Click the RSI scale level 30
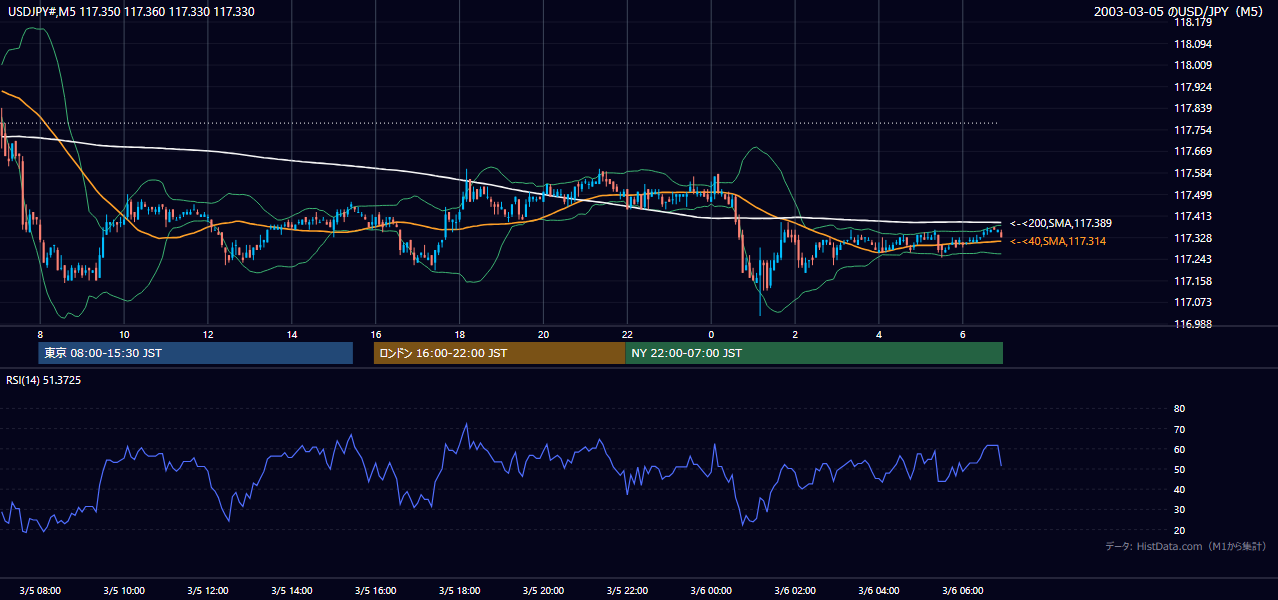The width and height of the screenshot is (1278, 600). [x=1179, y=510]
